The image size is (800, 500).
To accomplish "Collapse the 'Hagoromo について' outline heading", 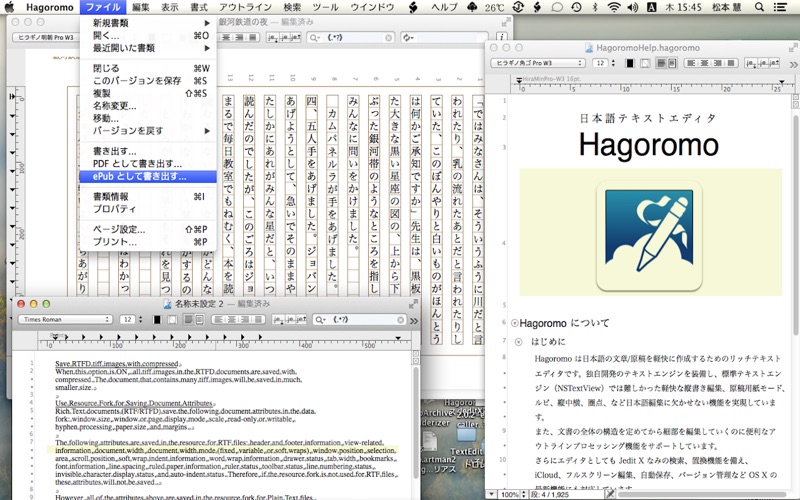I will 514,323.
